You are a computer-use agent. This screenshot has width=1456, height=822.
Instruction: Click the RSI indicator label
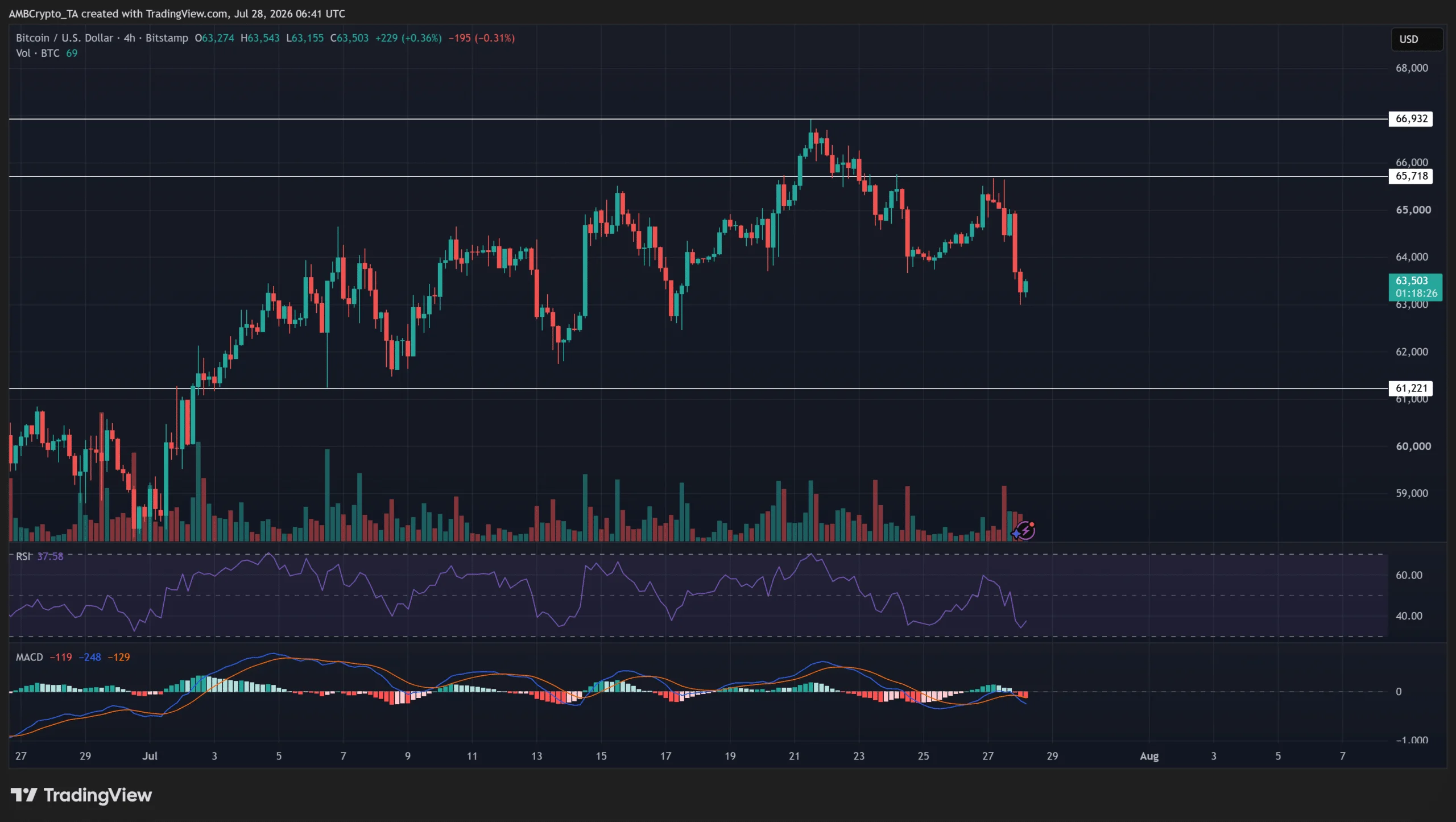pyautogui.click(x=23, y=556)
